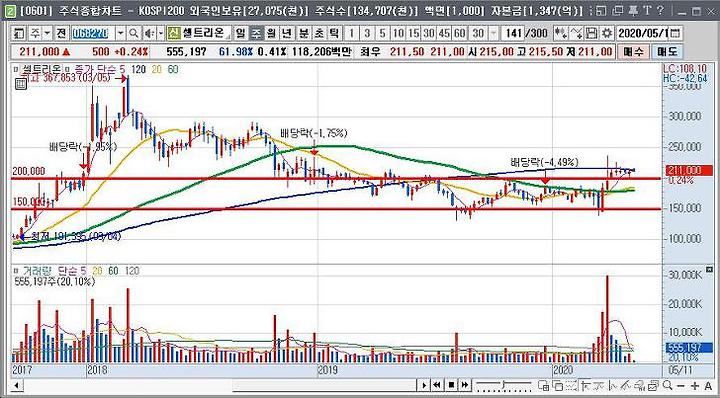720x398 pixels.
Task: Select the 15 interval button
Action: coord(414,33)
